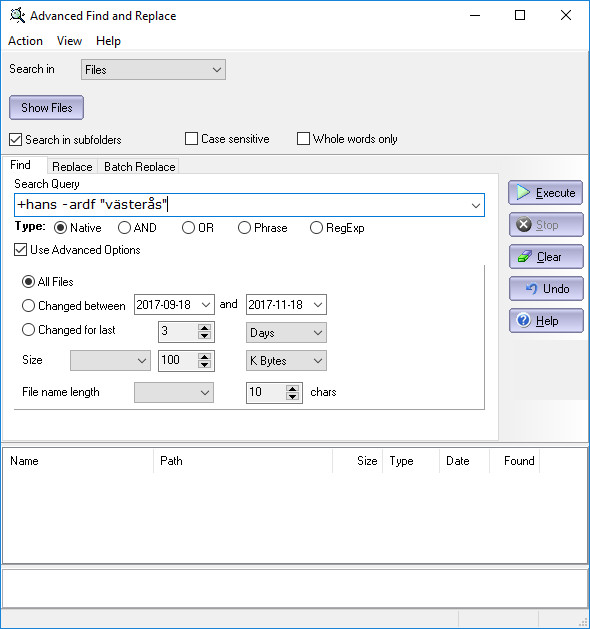The width and height of the screenshot is (590, 629).
Task: Expand the K Bytes size unit dropdown
Action: [286, 361]
